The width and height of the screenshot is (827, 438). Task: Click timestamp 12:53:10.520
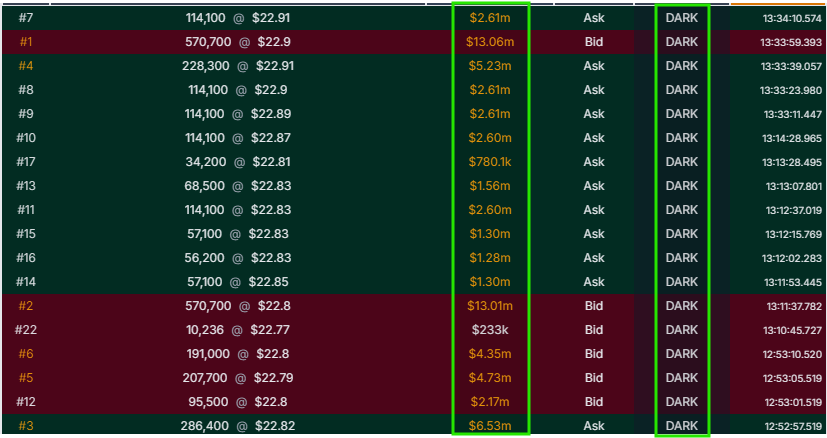tap(792, 355)
